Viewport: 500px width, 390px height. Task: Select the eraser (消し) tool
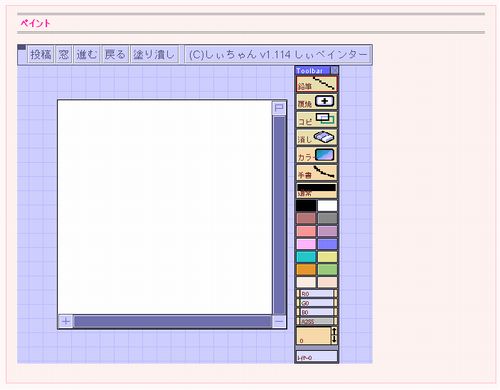(317, 137)
